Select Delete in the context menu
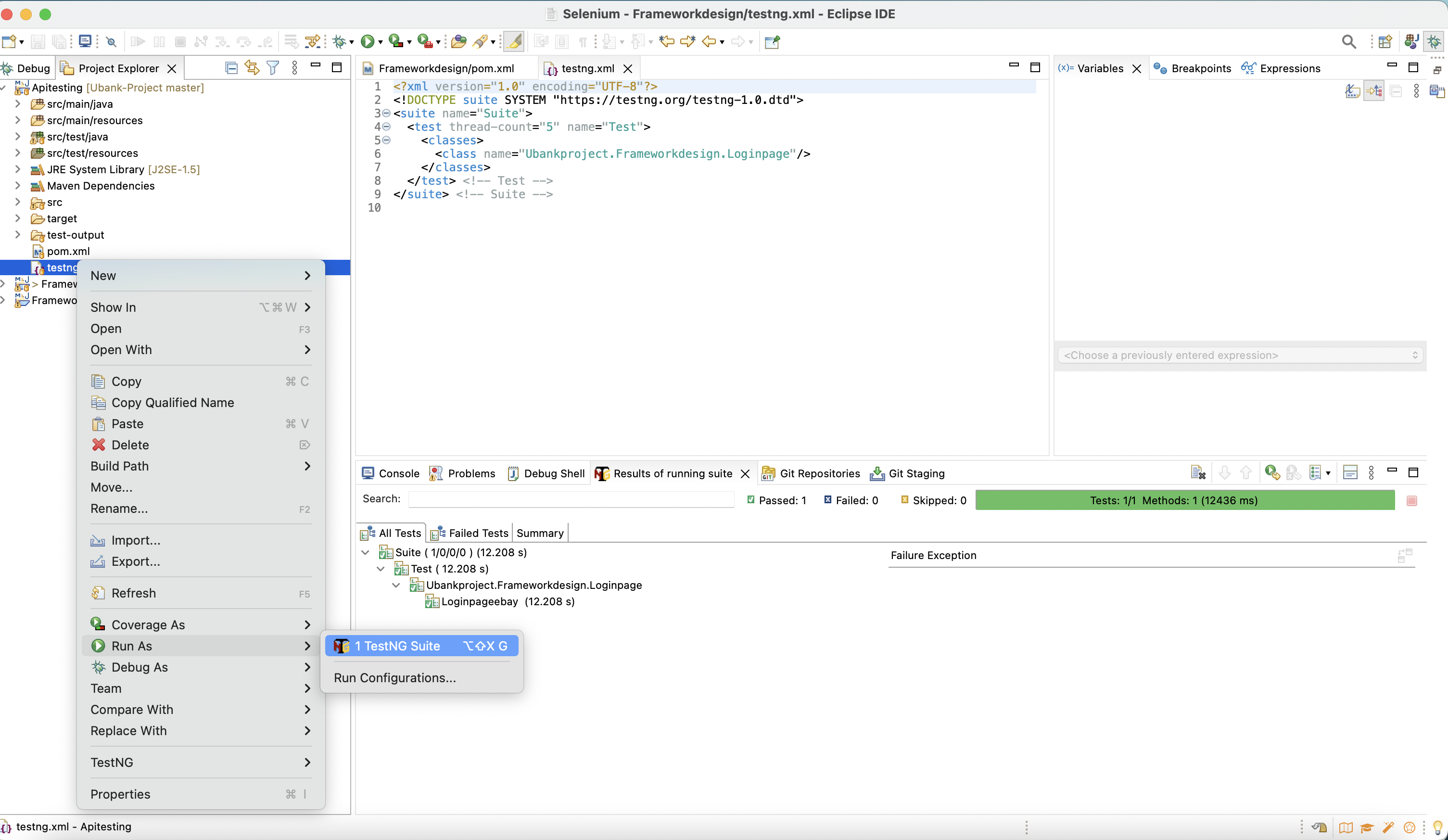 pos(201,445)
